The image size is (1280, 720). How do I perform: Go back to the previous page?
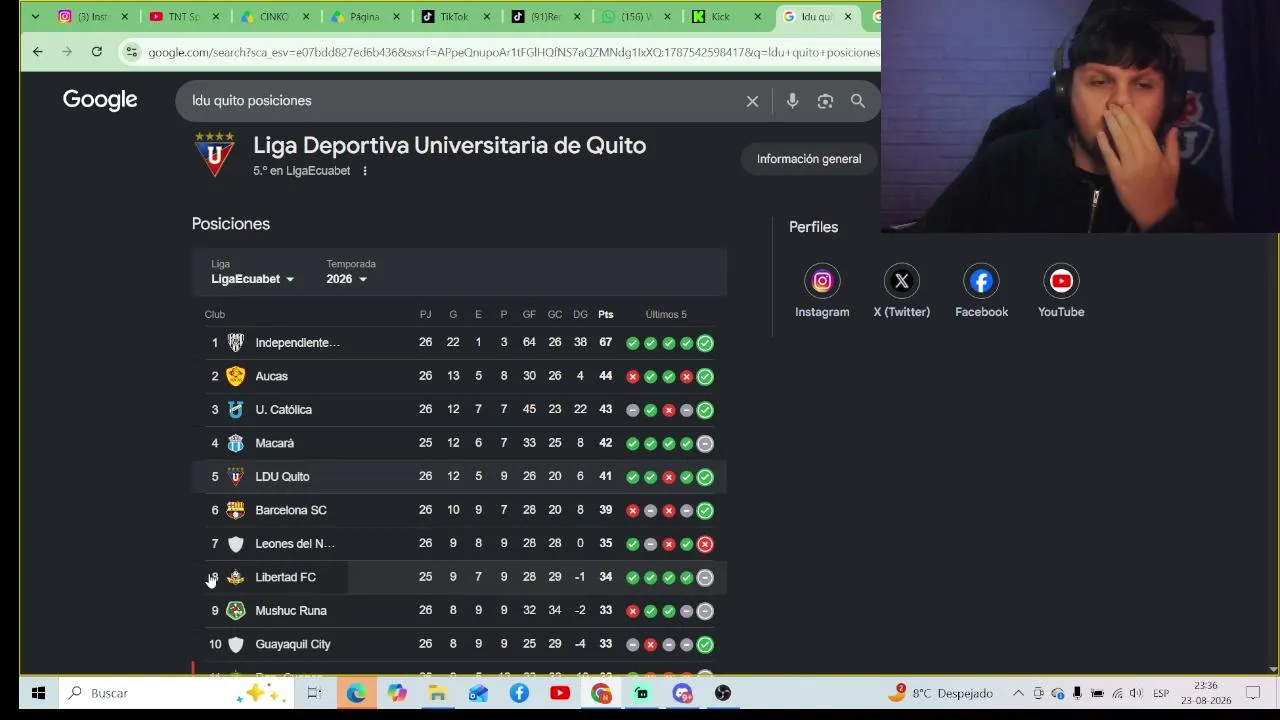coord(38,52)
